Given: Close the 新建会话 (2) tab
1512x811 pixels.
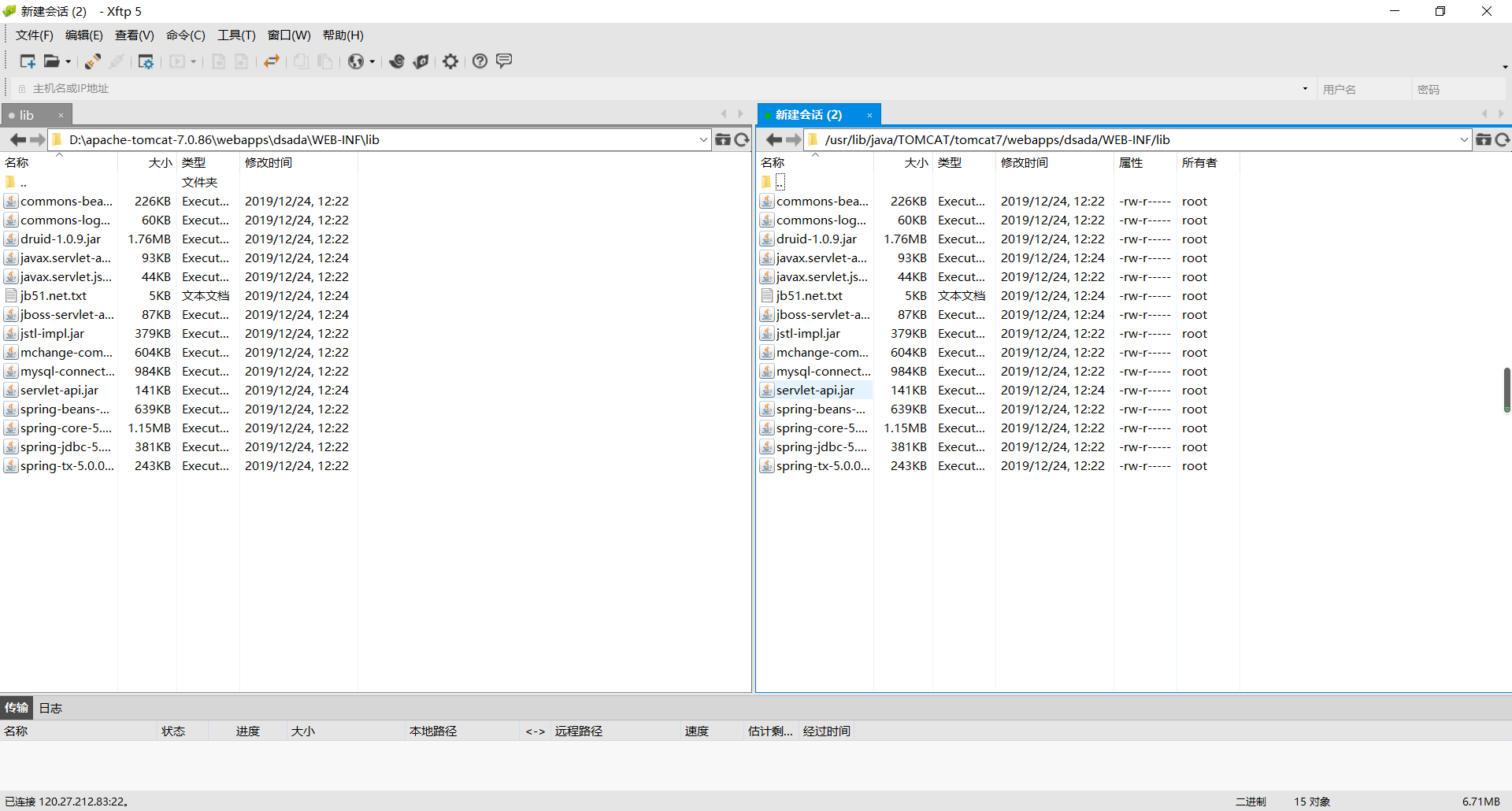Looking at the screenshot, I should coord(869,115).
